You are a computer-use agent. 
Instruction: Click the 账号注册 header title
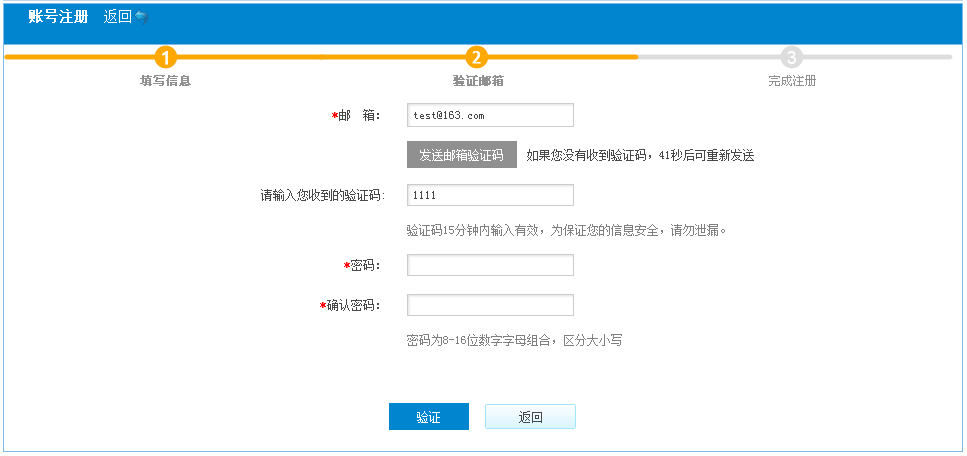[58, 17]
